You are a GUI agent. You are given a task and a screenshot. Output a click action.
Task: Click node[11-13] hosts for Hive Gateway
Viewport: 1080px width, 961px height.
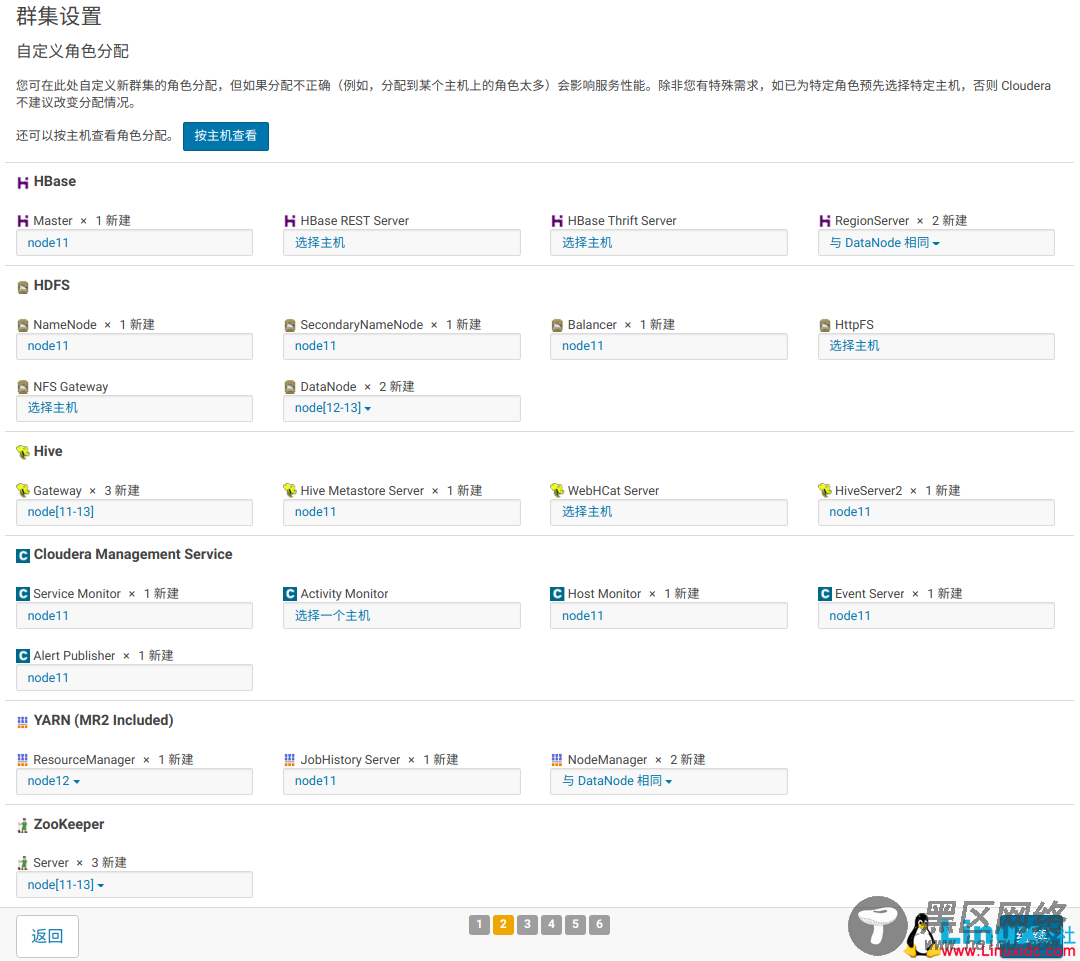click(134, 512)
